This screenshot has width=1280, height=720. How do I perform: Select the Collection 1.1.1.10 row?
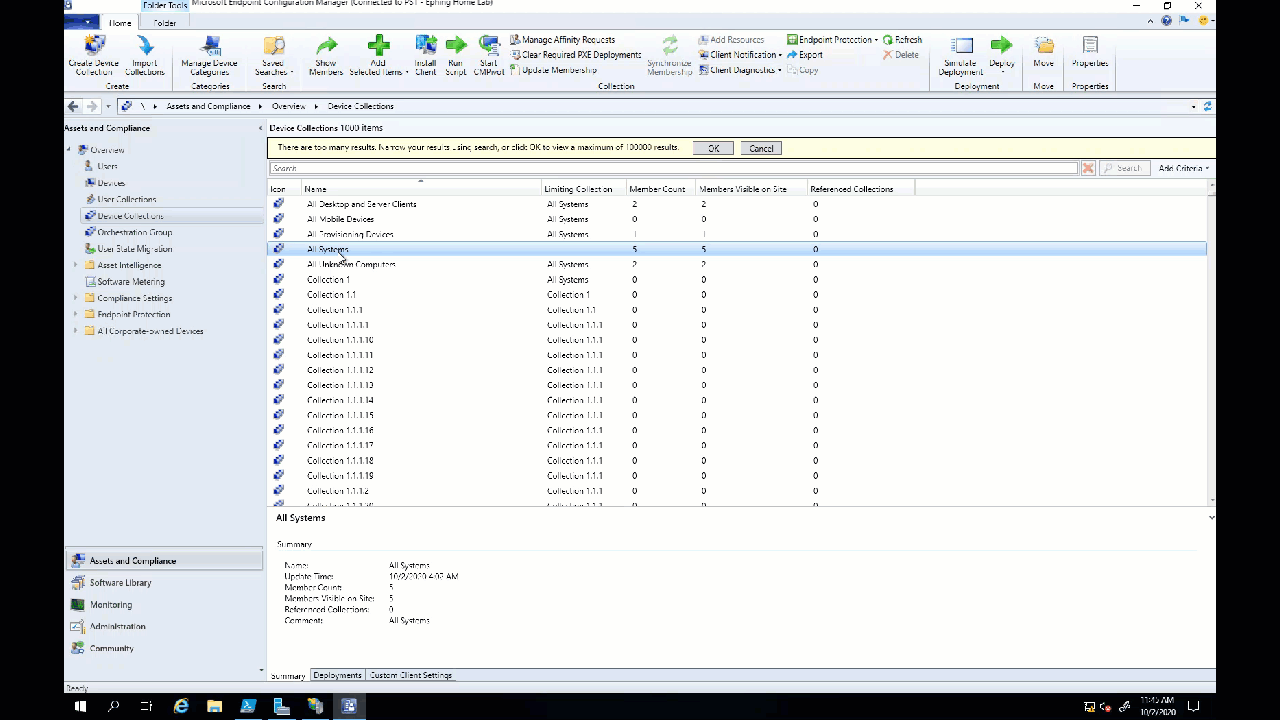click(736, 340)
